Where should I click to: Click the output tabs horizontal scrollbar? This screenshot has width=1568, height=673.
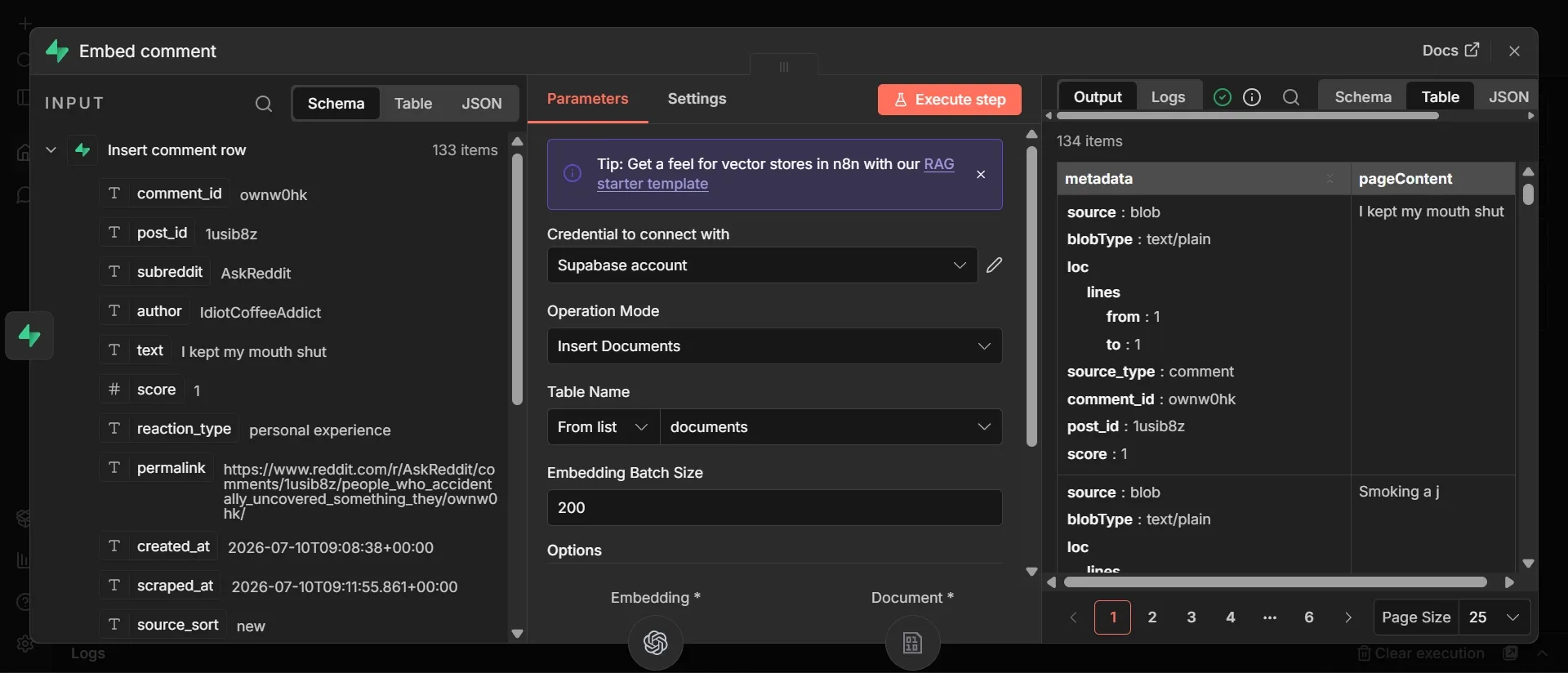coord(1247,116)
